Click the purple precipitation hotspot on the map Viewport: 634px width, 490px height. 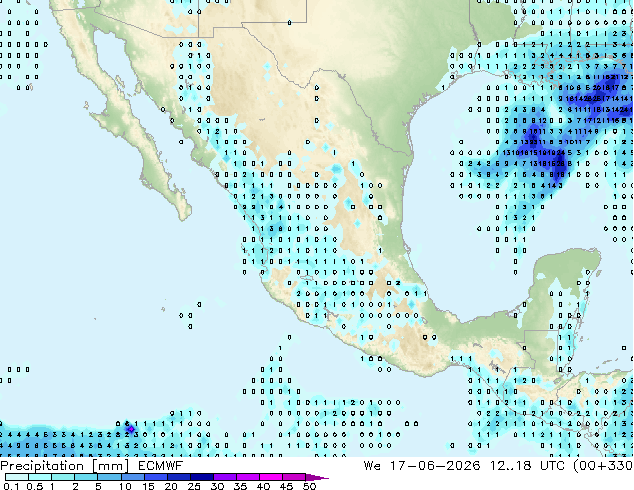(130, 429)
